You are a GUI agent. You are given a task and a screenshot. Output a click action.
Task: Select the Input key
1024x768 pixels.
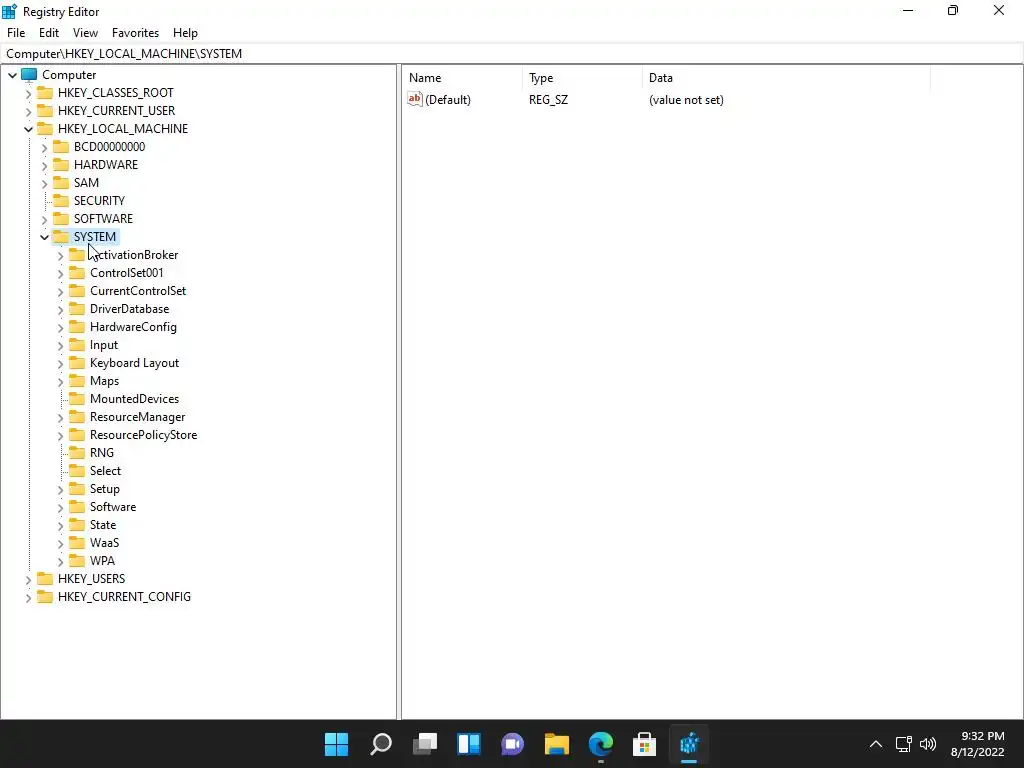104,345
